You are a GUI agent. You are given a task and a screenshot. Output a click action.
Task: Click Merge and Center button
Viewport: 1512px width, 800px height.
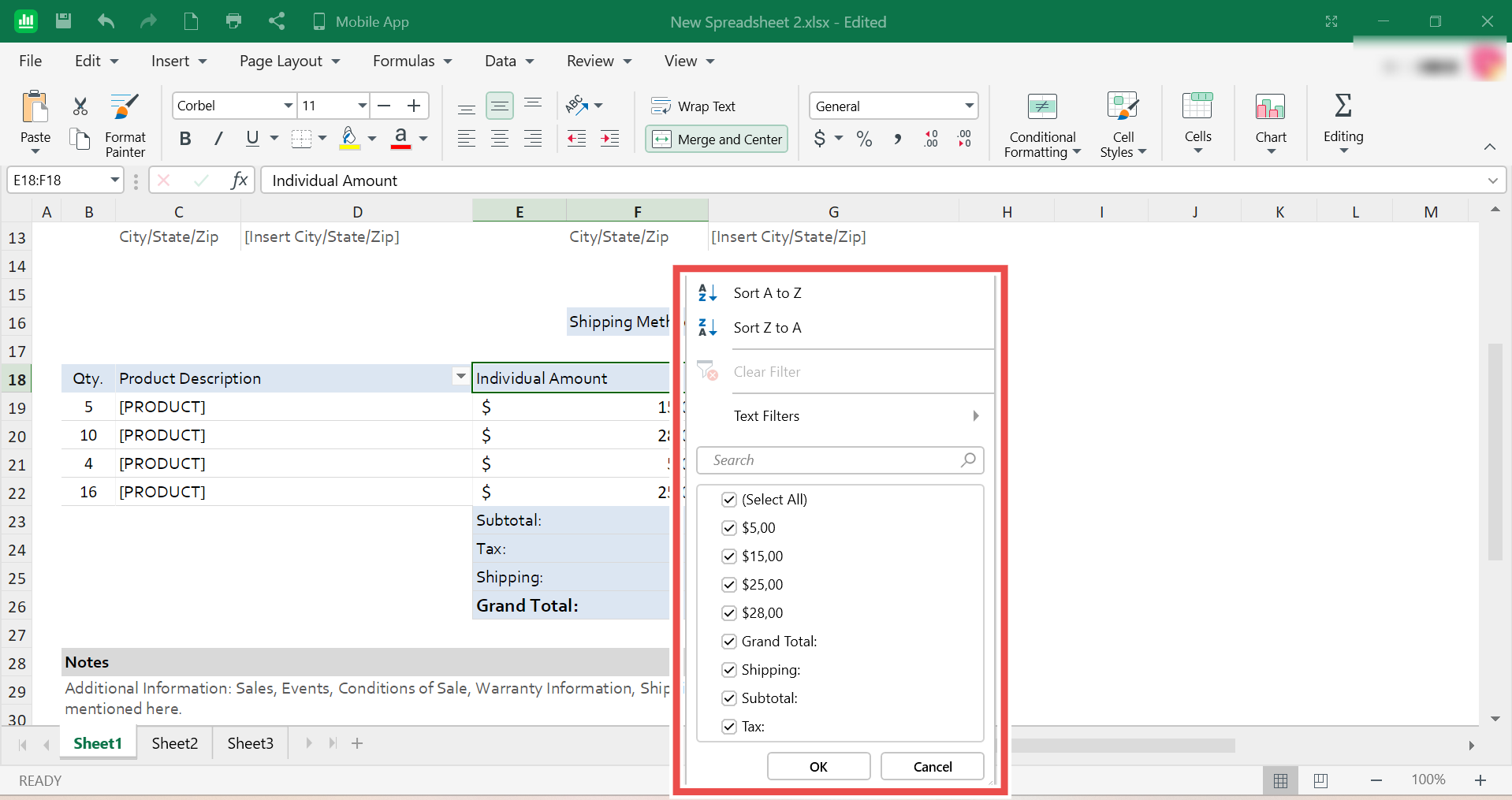[717, 140]
